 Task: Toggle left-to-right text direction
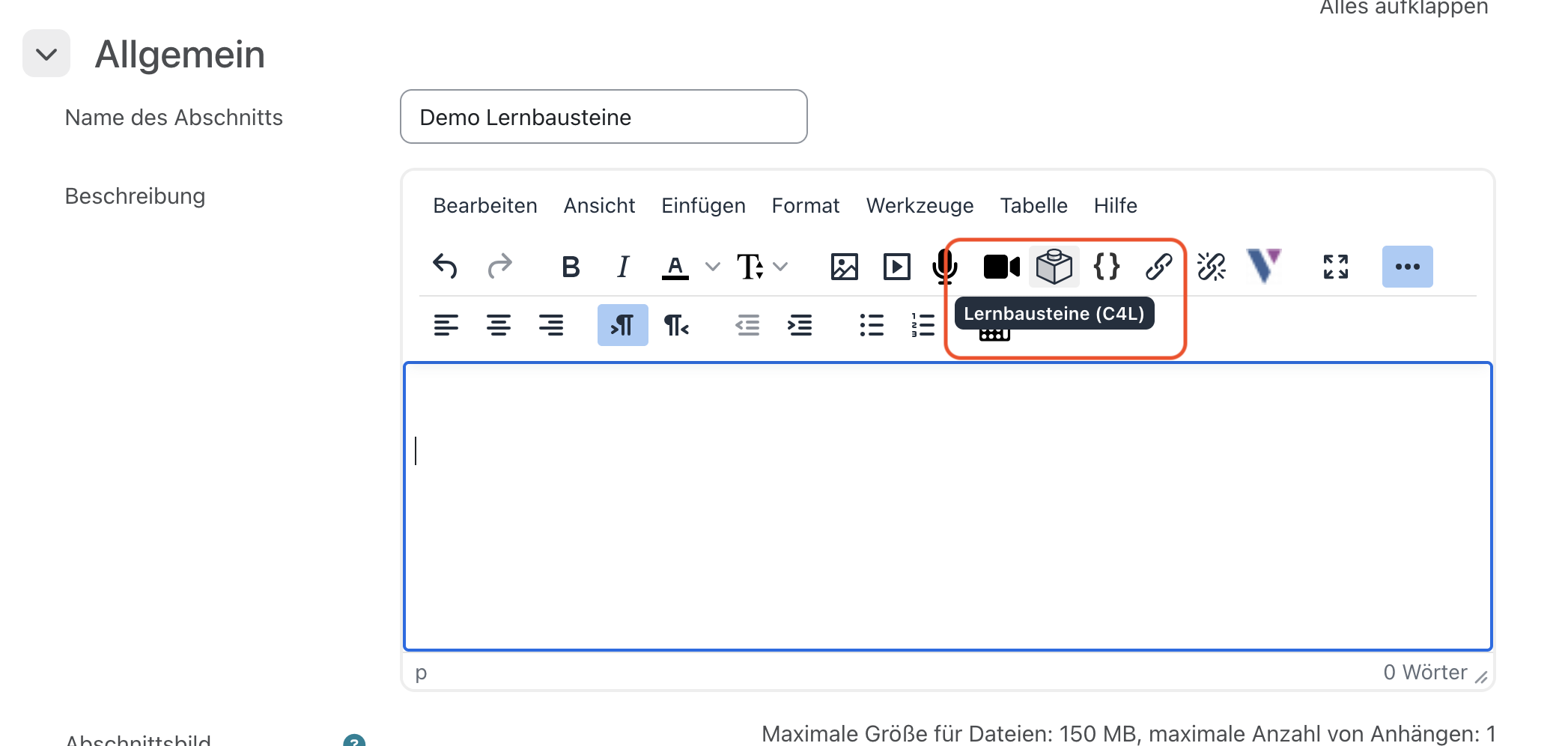coord(622,325)
